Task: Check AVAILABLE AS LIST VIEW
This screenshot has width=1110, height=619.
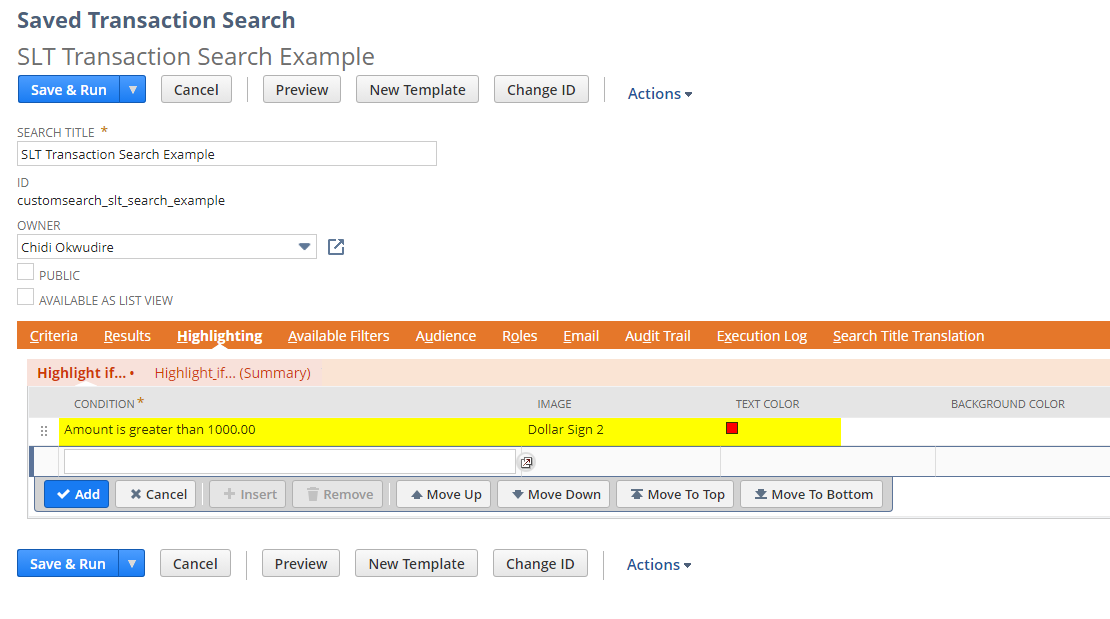Action: 24,298
